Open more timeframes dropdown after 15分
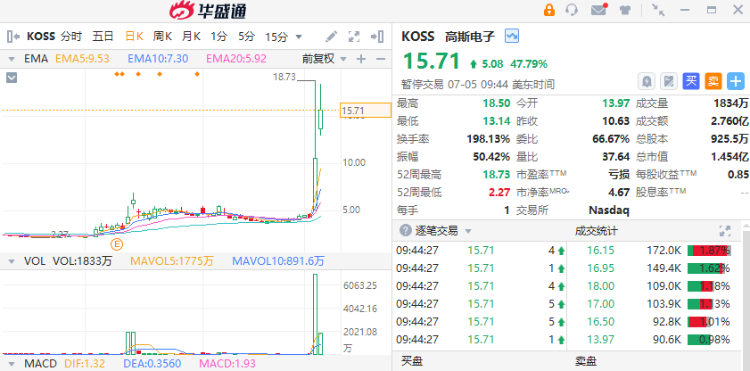 click(x=298, y=37)
